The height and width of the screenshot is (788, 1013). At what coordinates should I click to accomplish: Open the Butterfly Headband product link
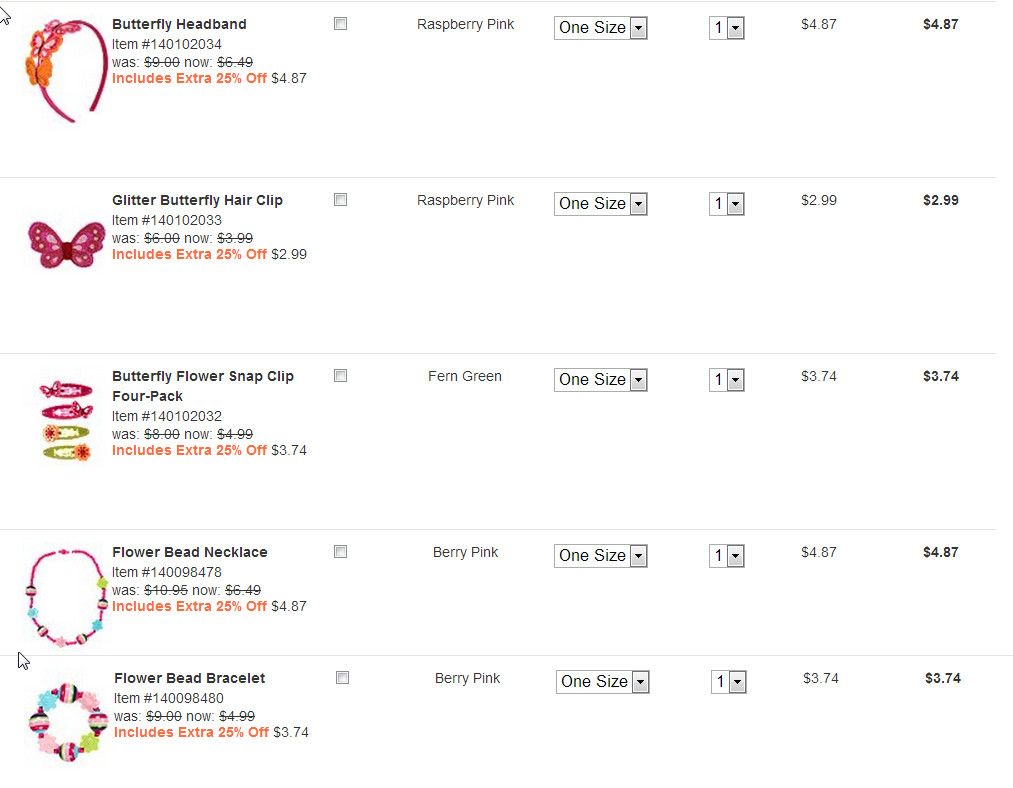pos(179,24)
